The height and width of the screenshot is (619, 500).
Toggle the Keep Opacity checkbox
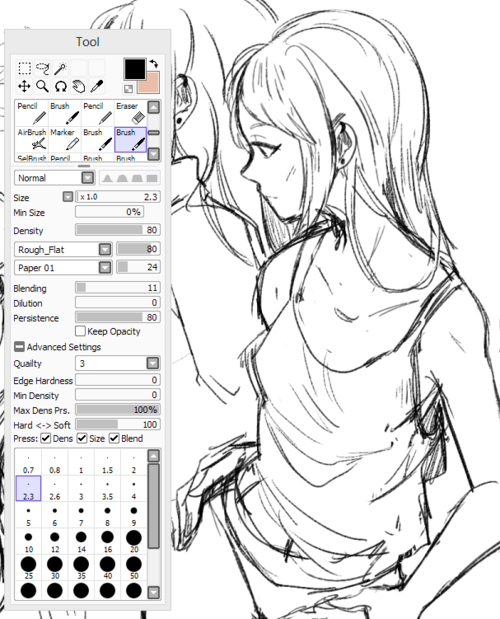tap(80, 331)
